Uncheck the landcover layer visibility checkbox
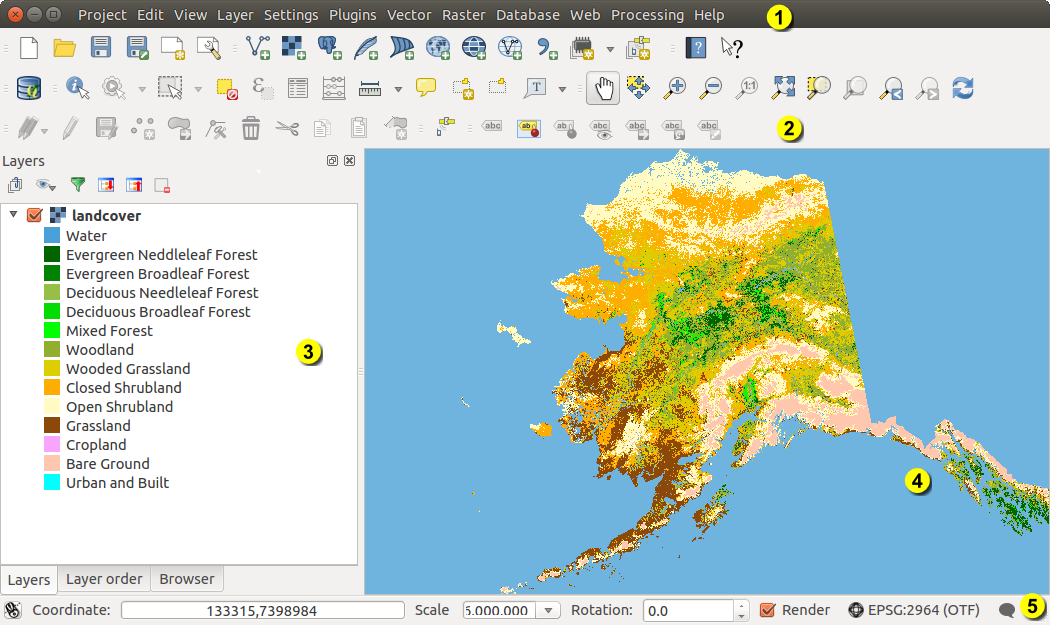The image size is (1050, 625). (x=34, y=215)
